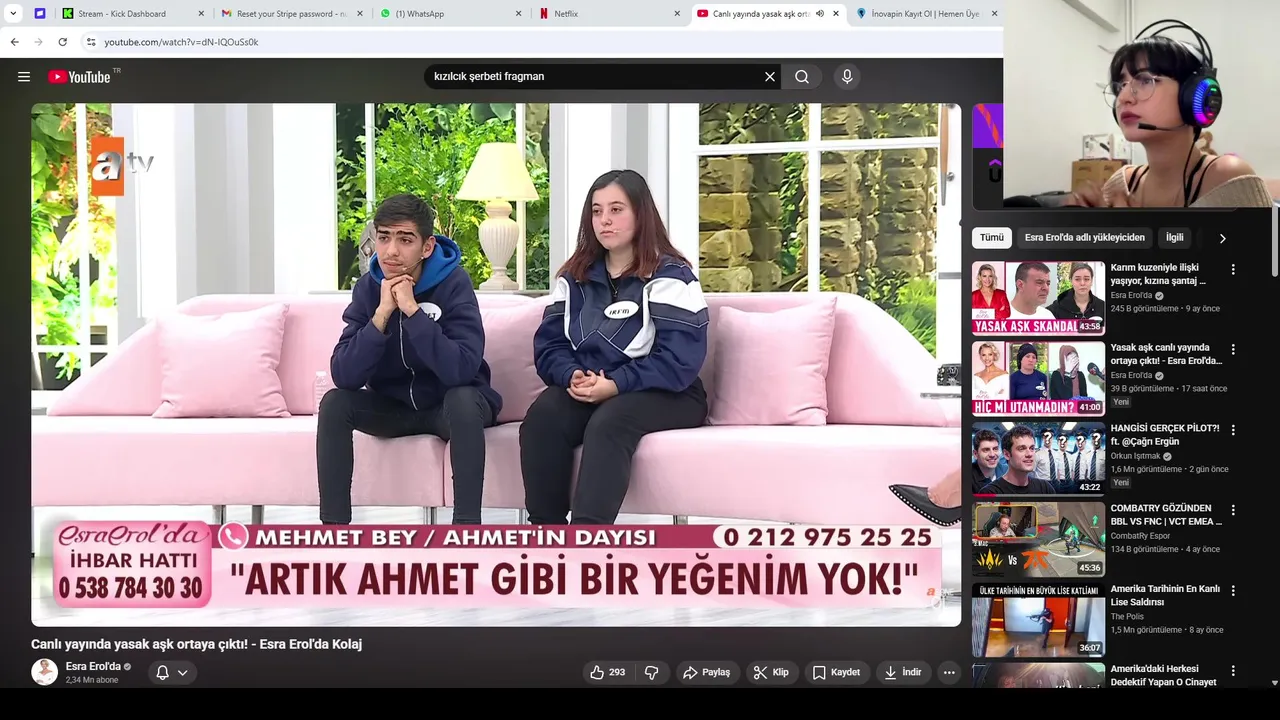Share the video via Paylaş

coord(707,673)
